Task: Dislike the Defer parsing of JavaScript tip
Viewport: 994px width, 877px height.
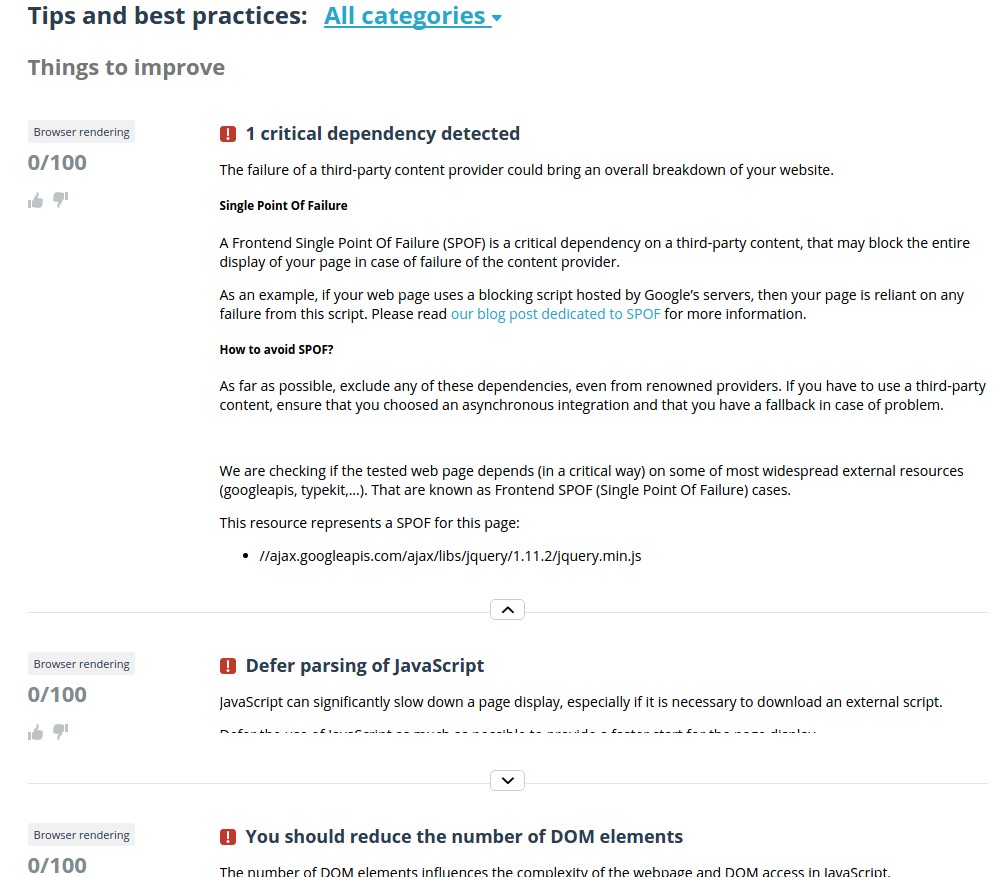Action: pyautogui.click(x=60, y=731)
